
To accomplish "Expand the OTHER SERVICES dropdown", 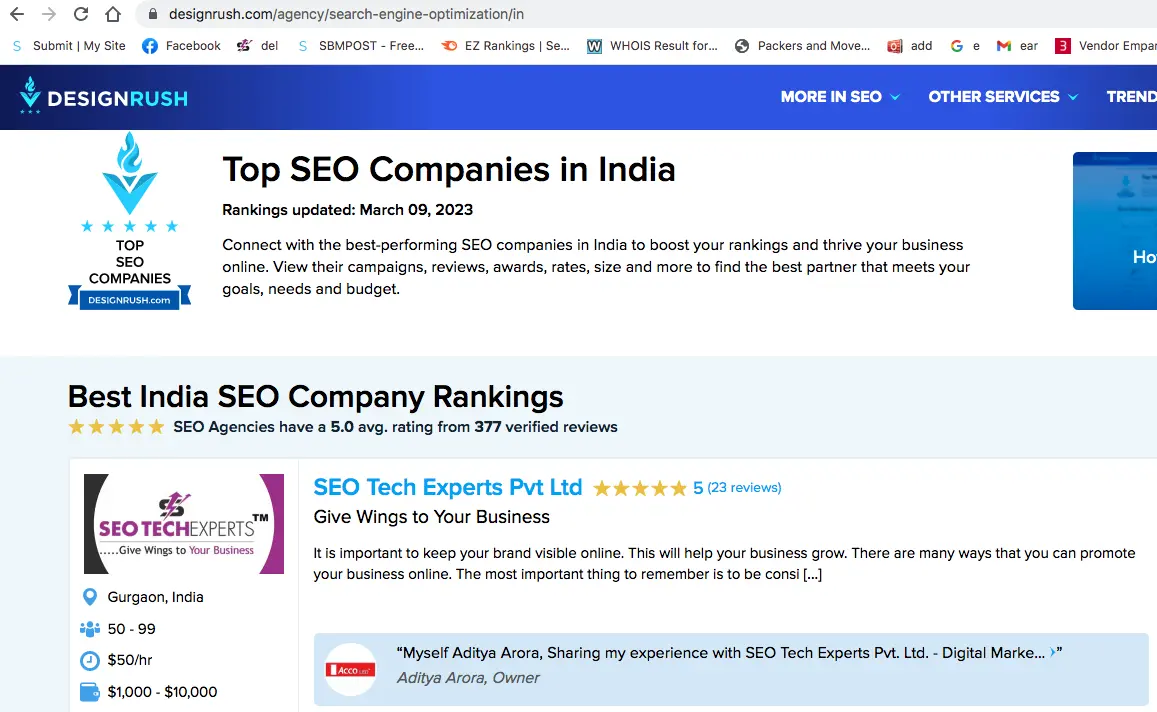I will coord(1003,97).
